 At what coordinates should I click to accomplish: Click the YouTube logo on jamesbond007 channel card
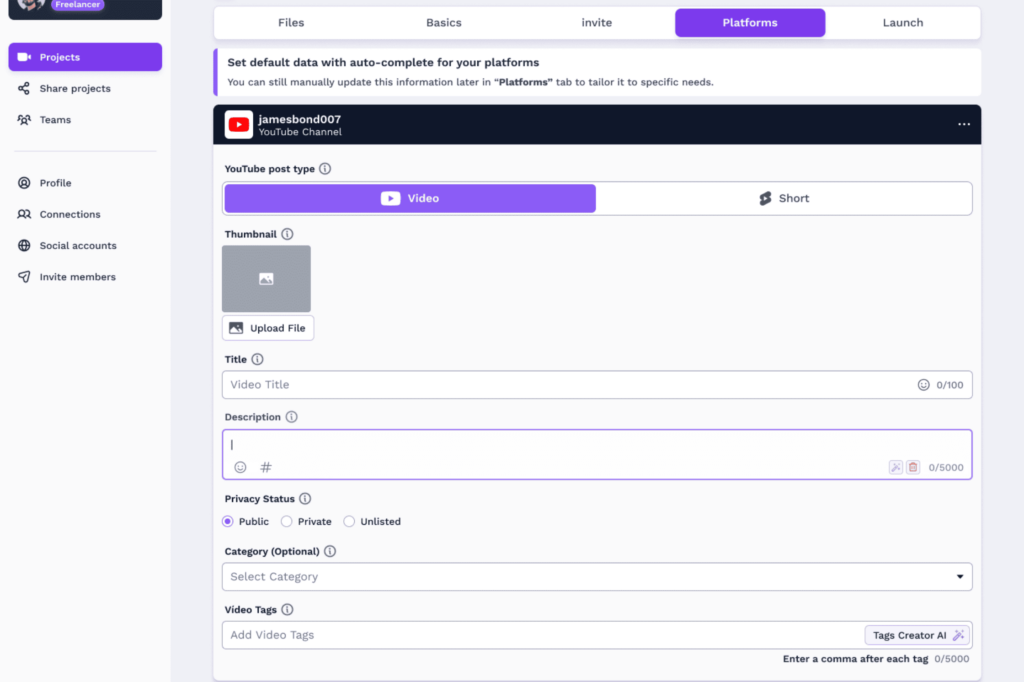pyautogui.click(x=238, y=124)
